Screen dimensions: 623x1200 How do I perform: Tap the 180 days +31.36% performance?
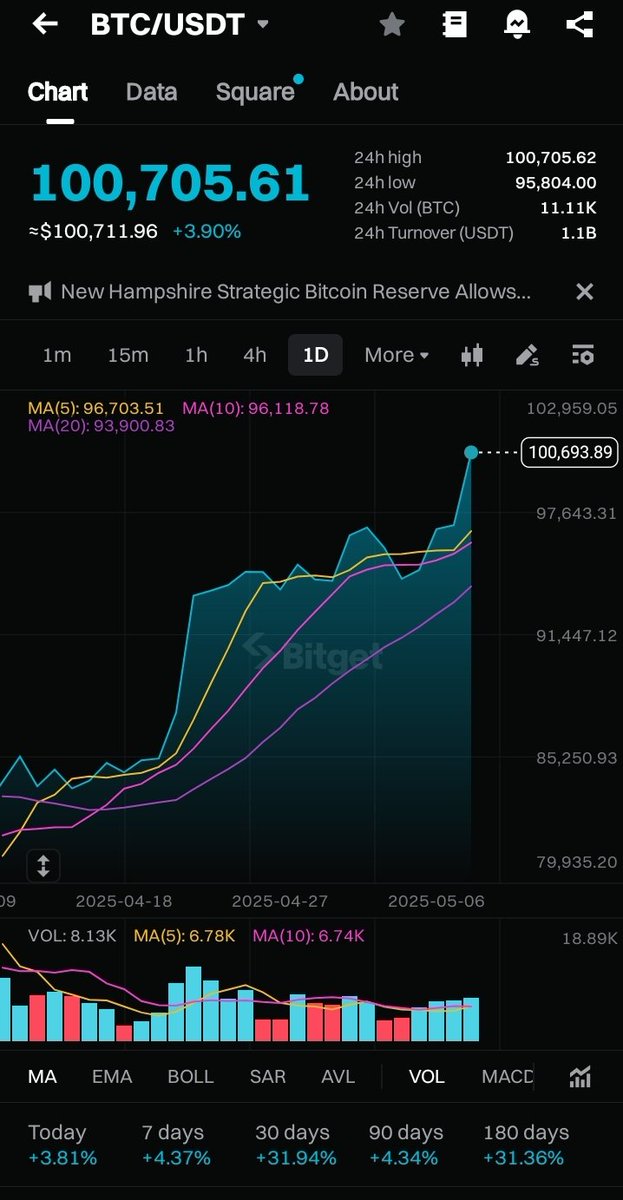coord(526,1146)
